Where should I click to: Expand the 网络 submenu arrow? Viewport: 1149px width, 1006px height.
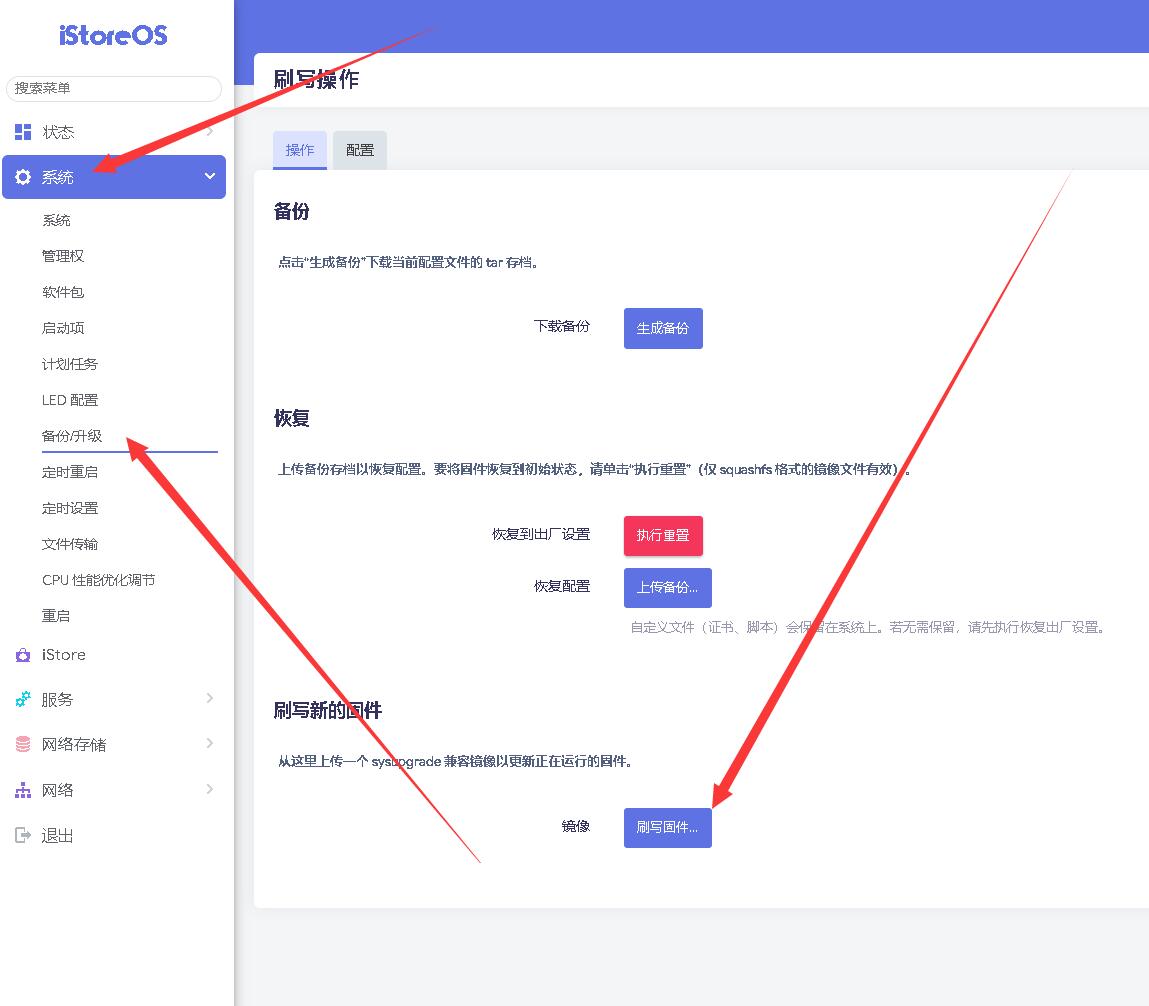210,789
